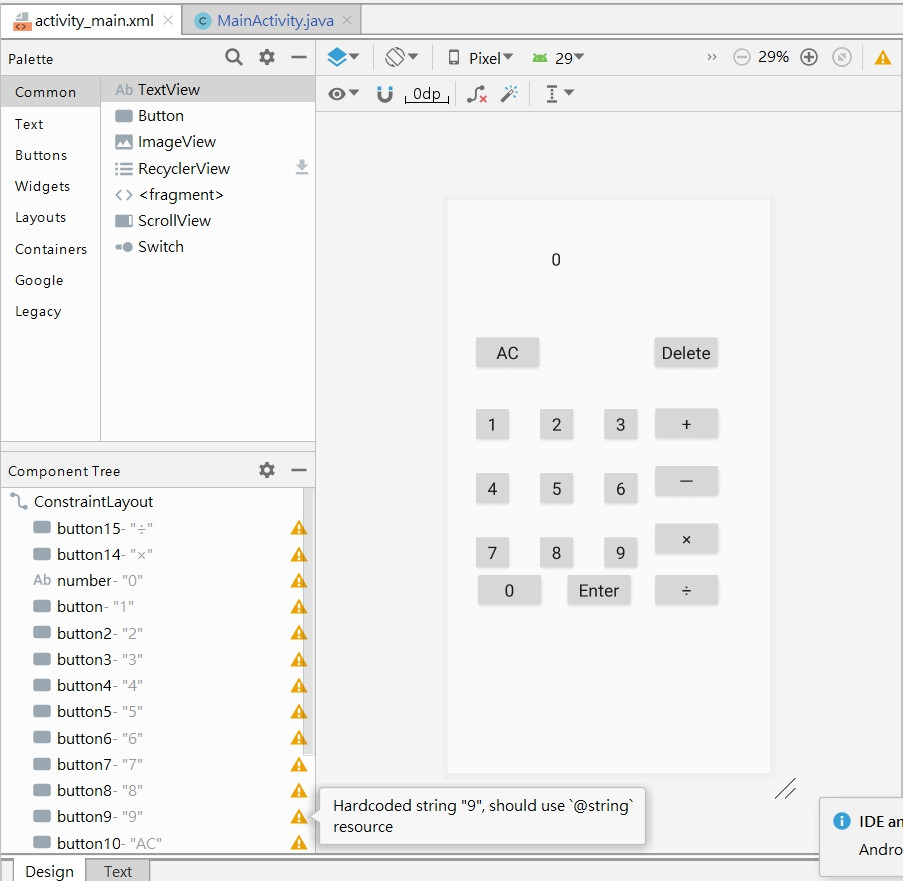
Task: Select button15 "÷" tree row
Action: coord(151,528)
